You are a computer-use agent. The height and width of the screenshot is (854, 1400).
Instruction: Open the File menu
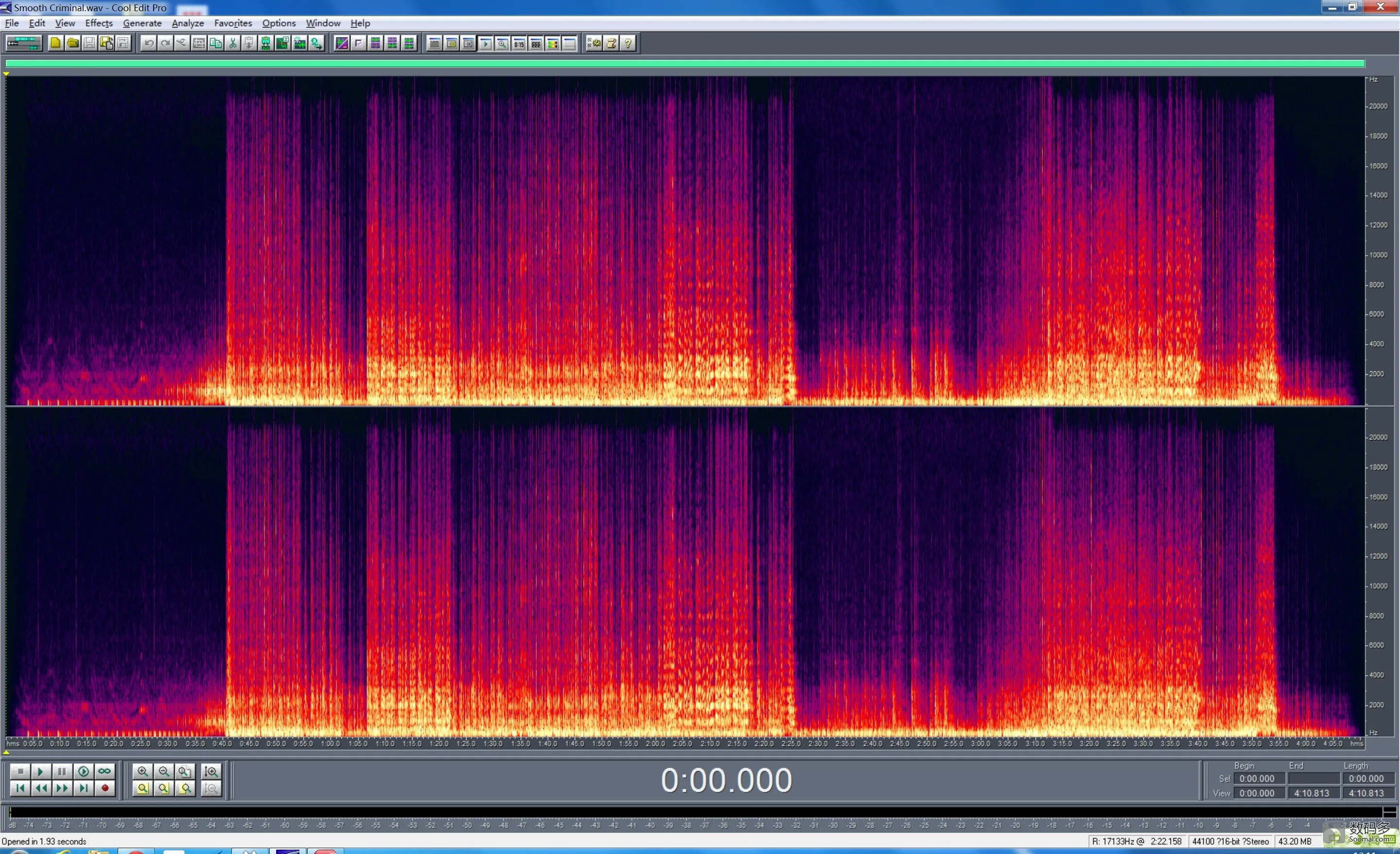pos(11,23)
